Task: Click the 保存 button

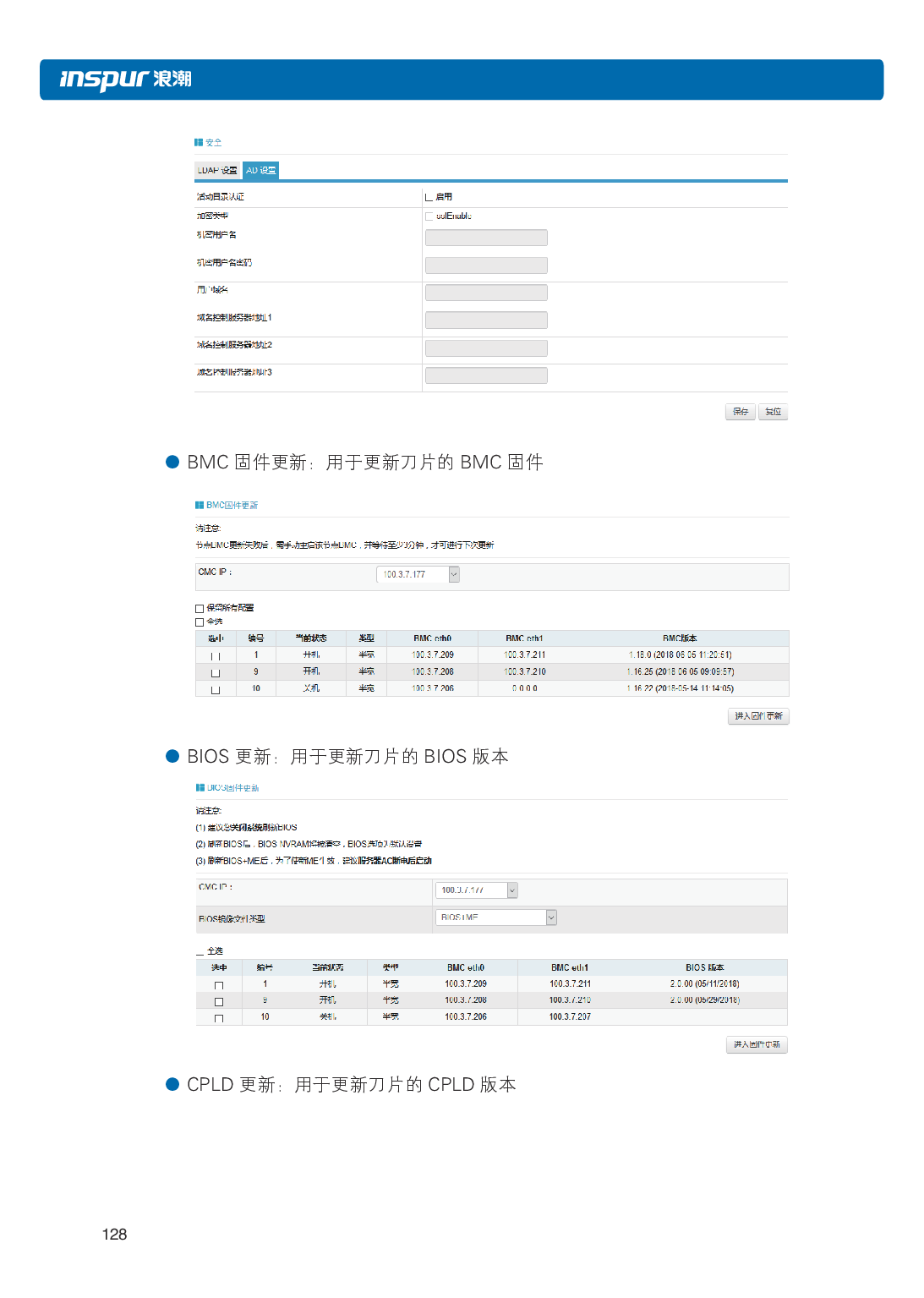Action: click(x=741, y=412)
